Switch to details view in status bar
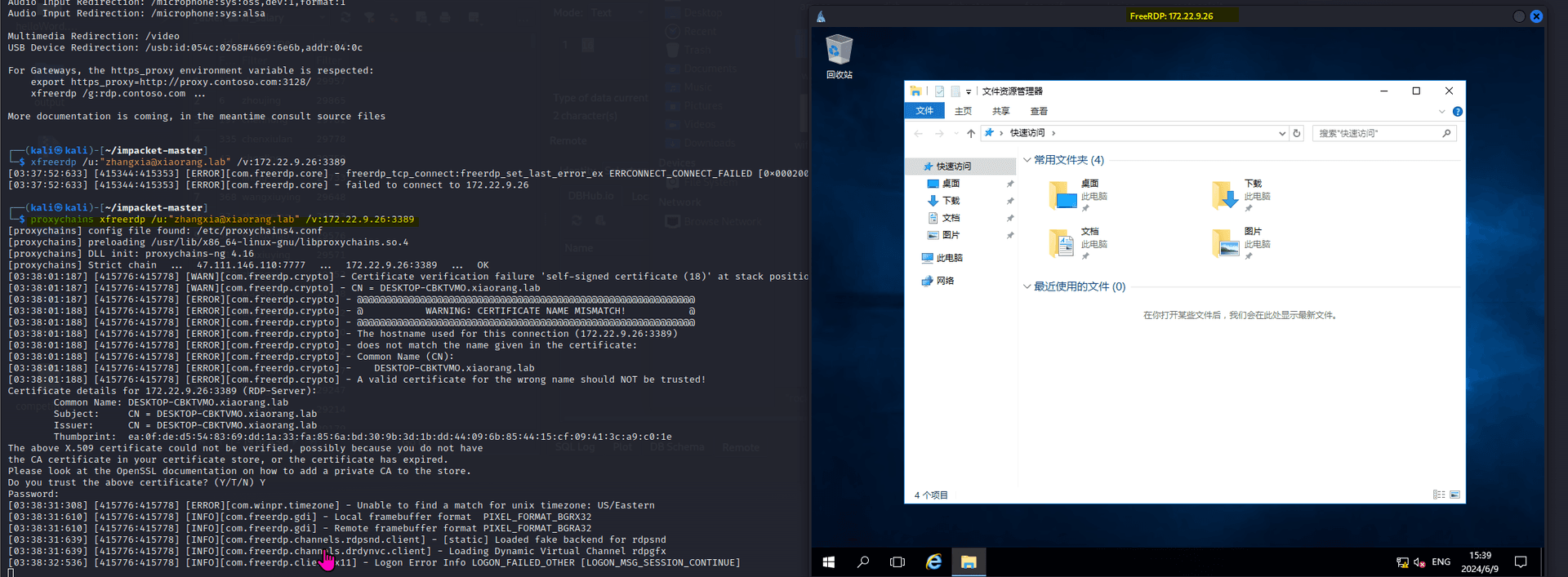The height and width of the screenshot is (577, 1568). coord(1439,495)
